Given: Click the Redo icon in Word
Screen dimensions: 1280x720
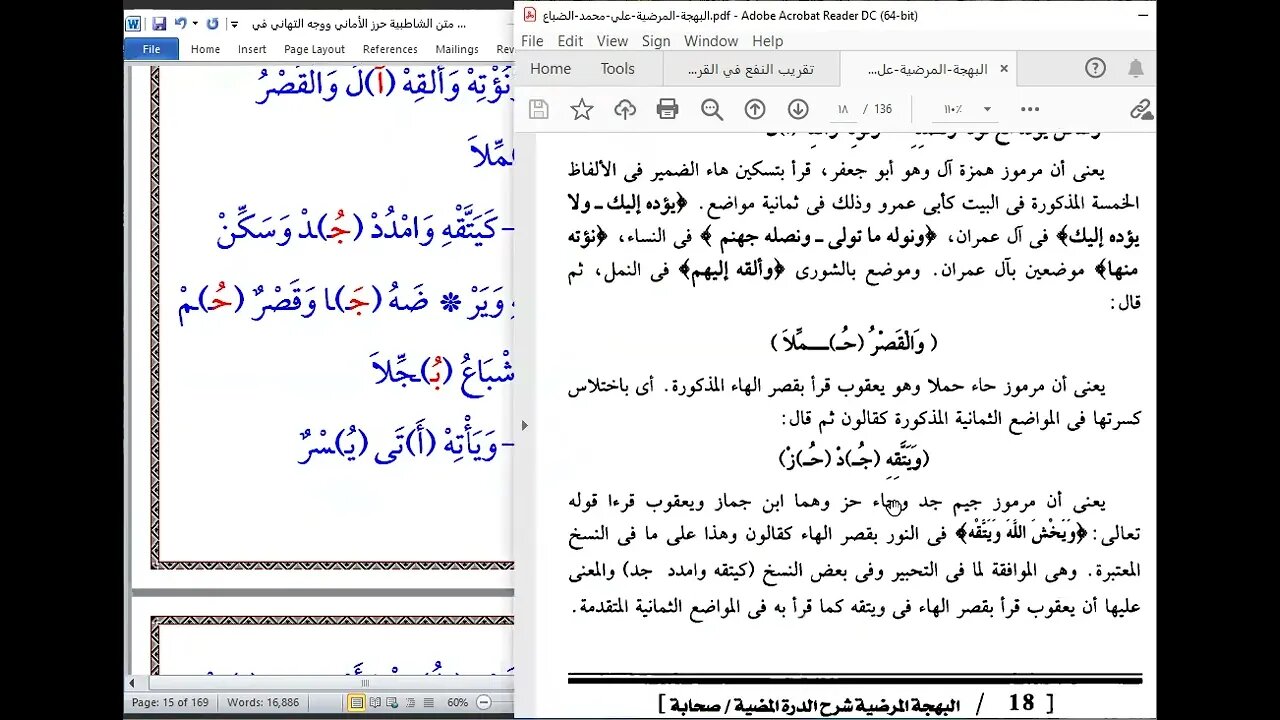Looking at the screenshot, I should [211, 23].
